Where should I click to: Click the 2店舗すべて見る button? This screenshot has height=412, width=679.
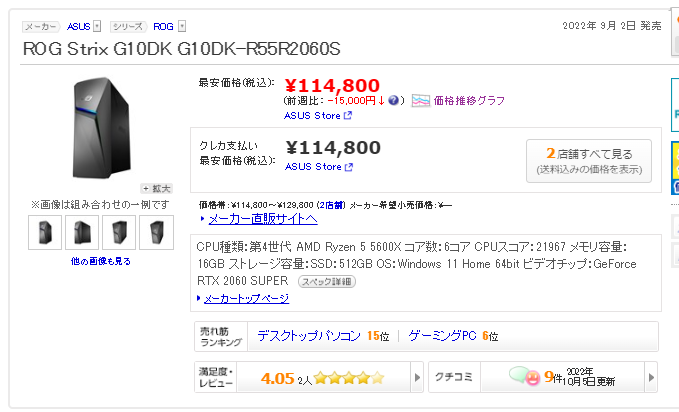coord(589,160)
